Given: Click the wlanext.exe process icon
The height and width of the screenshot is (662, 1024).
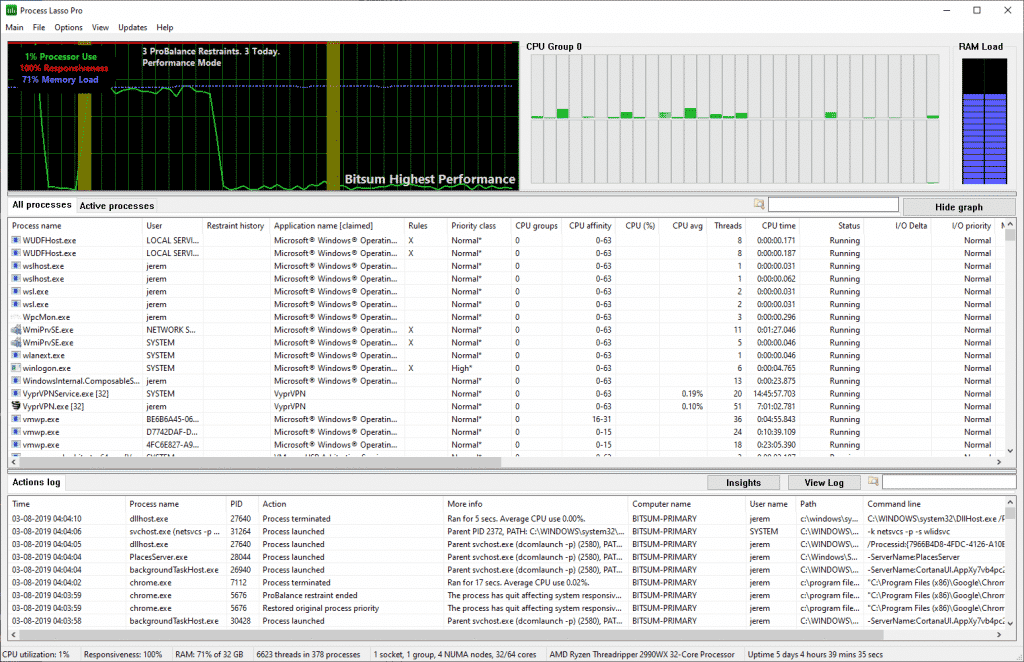Looking at the screenshot, I should pos(16,355).
